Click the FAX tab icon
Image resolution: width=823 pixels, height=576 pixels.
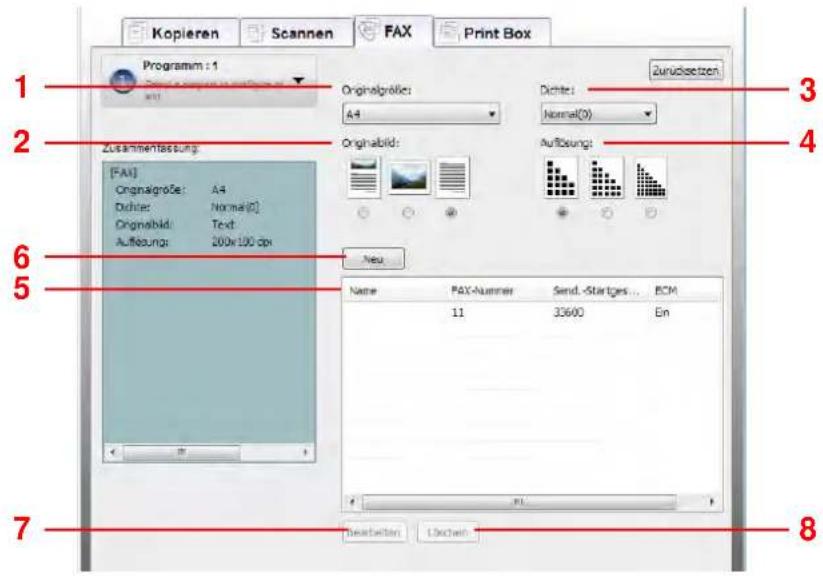[368, 30]
